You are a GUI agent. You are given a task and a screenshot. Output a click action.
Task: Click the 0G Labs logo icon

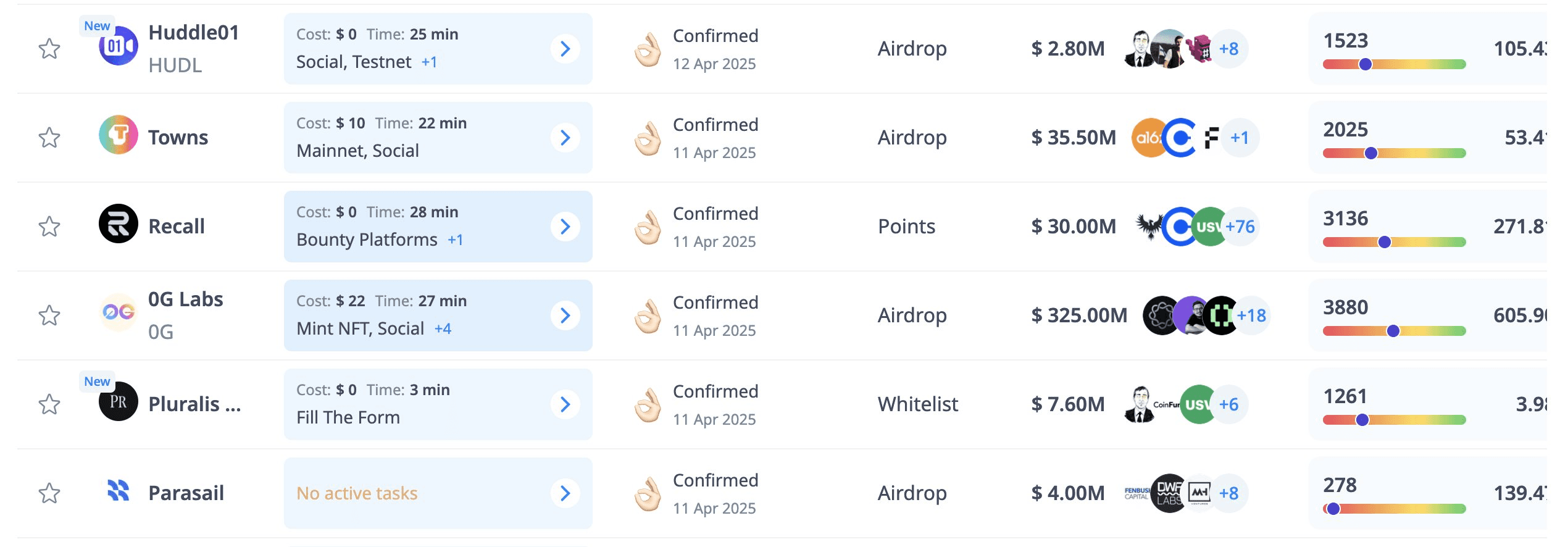[x=118, y=312]
